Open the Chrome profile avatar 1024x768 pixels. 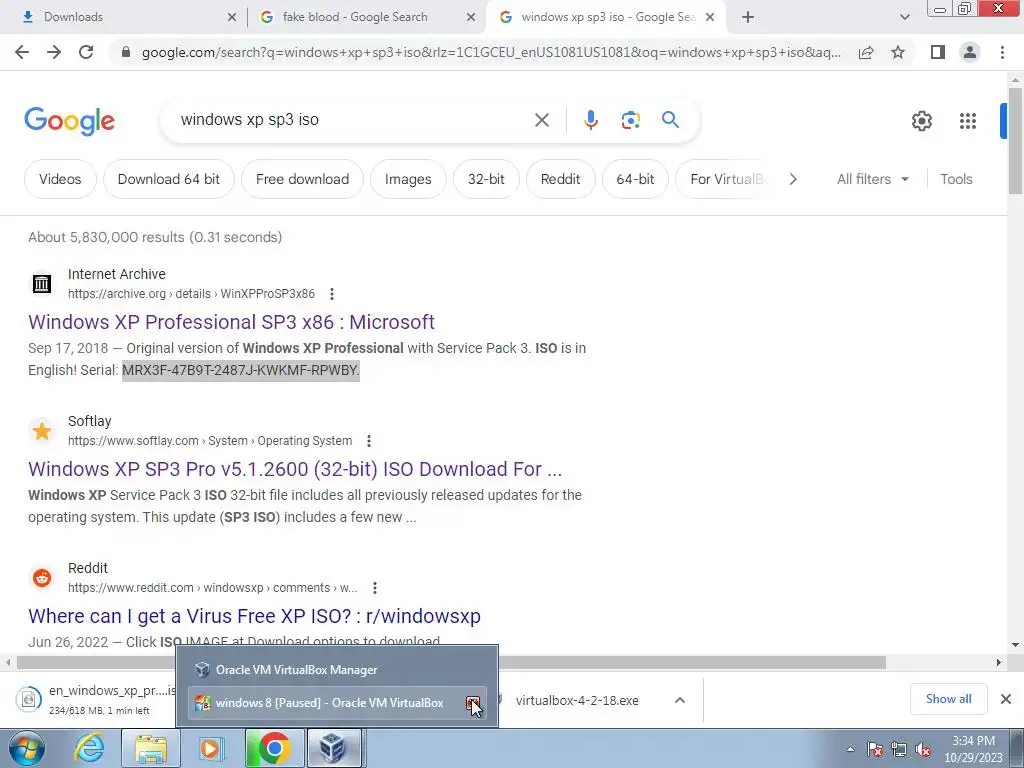[970, 52]
